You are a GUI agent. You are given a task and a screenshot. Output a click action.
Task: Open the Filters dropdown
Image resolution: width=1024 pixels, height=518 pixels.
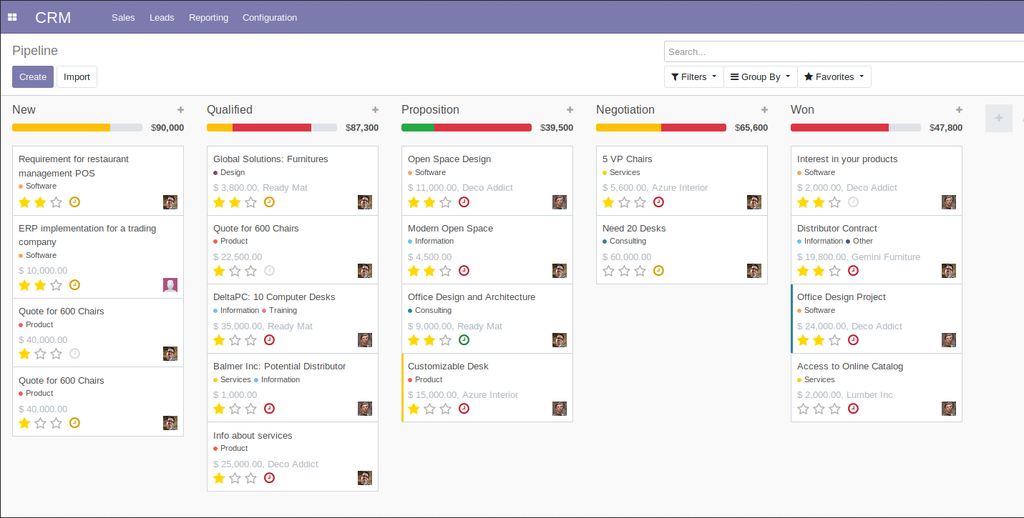[x=694, y=77]
